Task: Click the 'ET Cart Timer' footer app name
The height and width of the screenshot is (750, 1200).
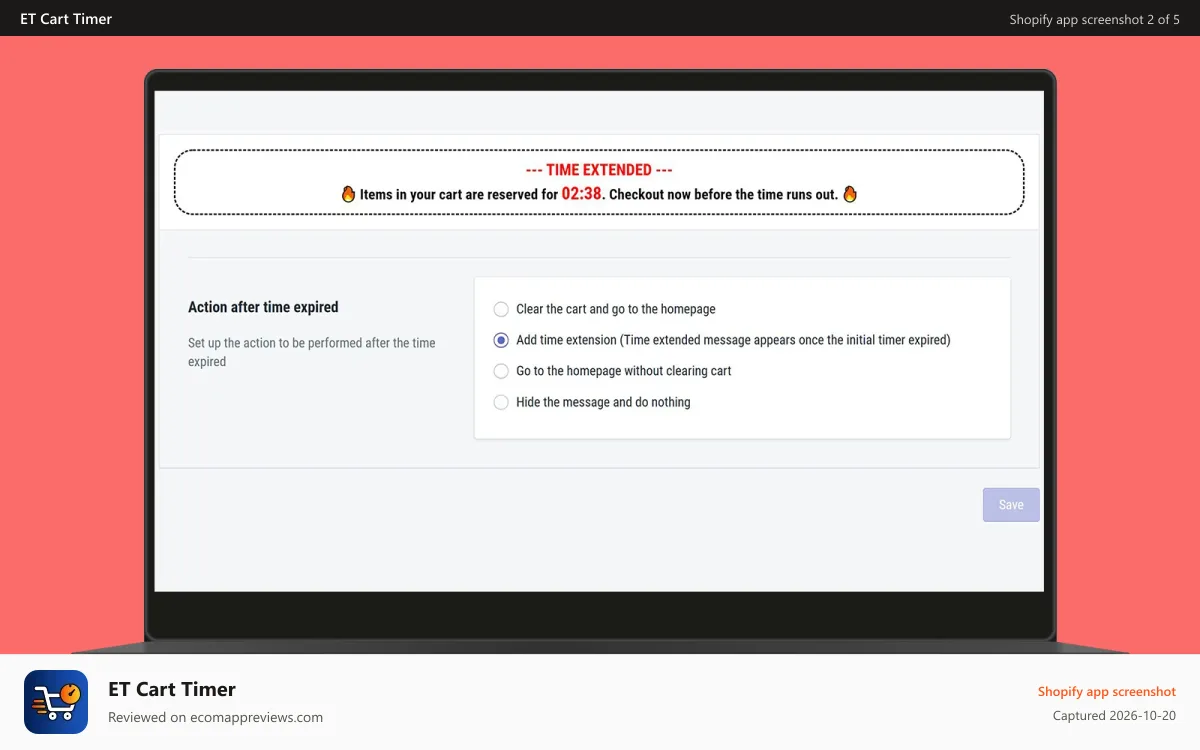Action: [172, 689]
